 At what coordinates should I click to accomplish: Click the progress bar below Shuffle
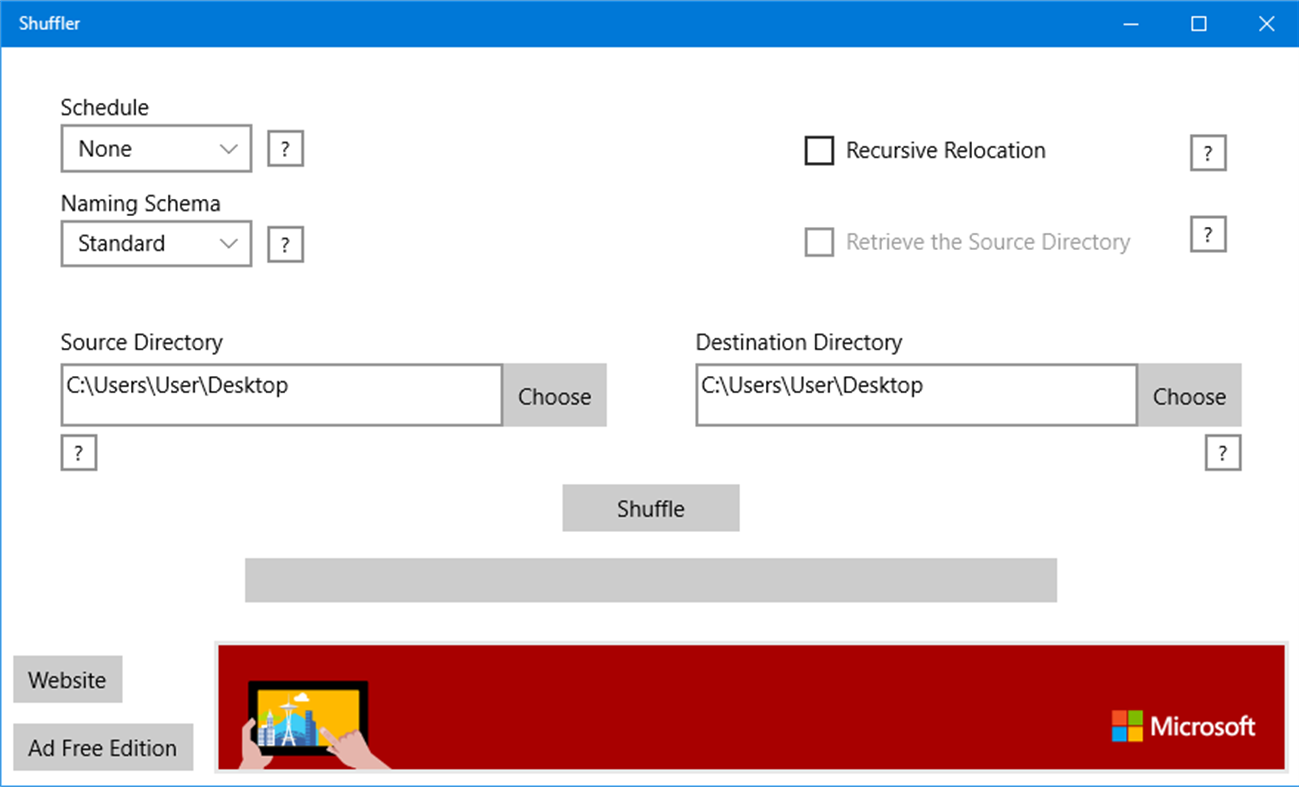[650, 580]
